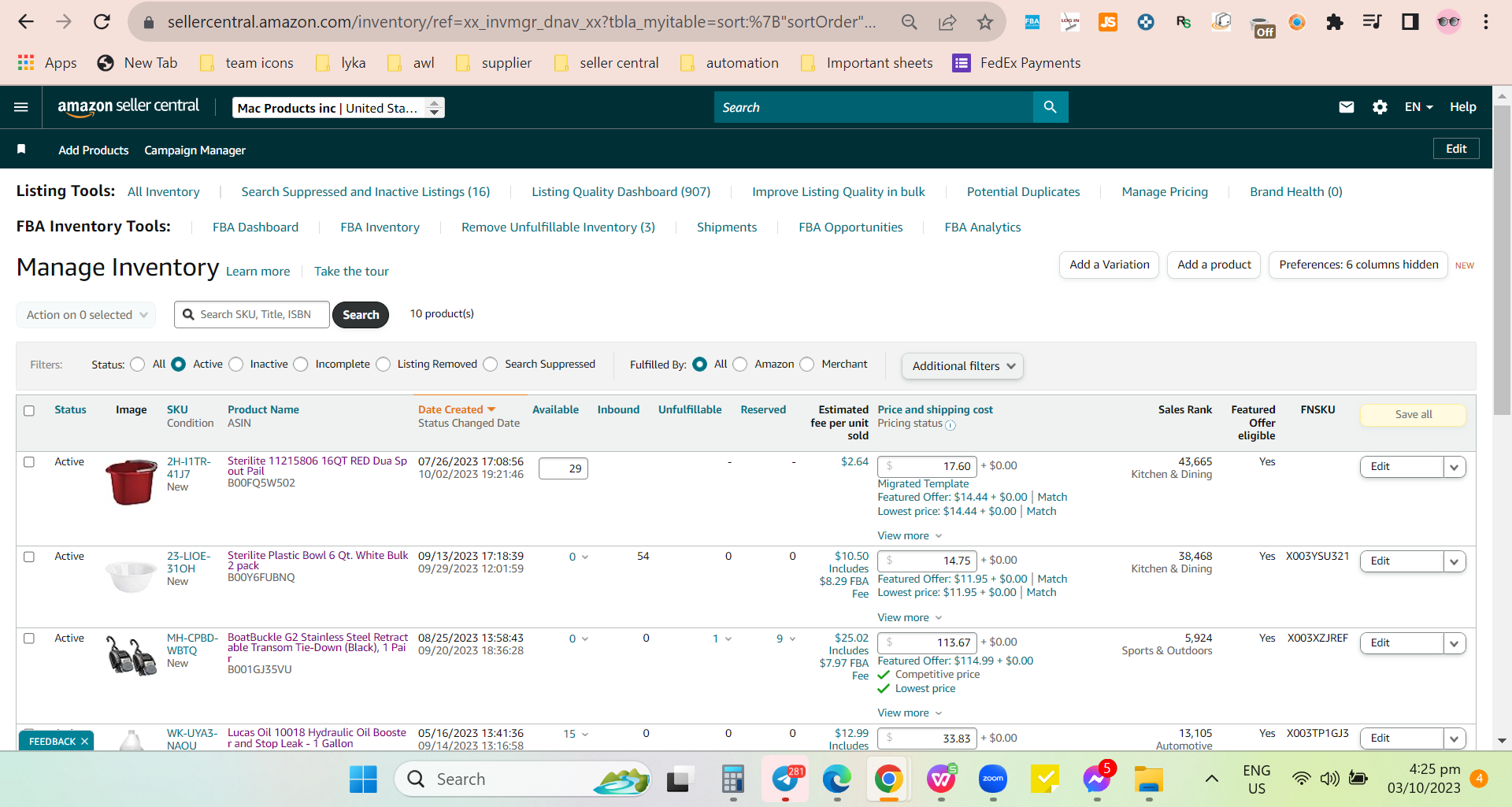Open File Explorer from the taskbar
The height and width of the screenshot is (807, 1512).
click(x=1149, y=779)
